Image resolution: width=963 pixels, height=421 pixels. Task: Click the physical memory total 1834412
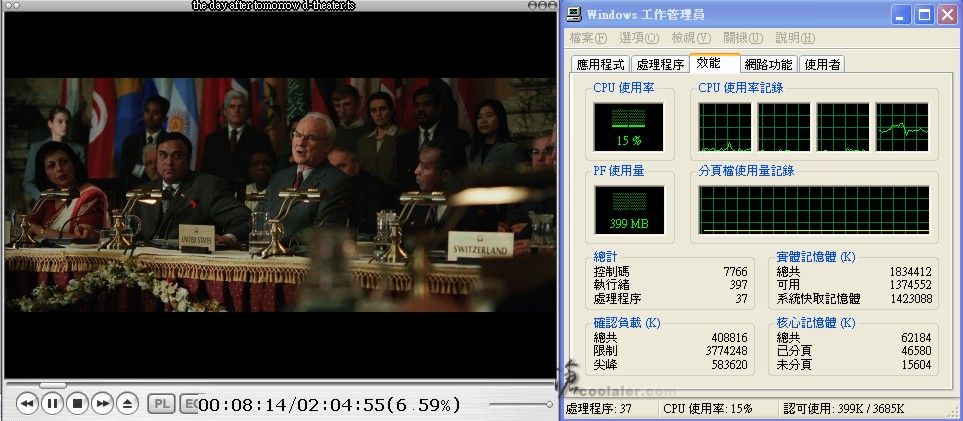pos(910,271)
